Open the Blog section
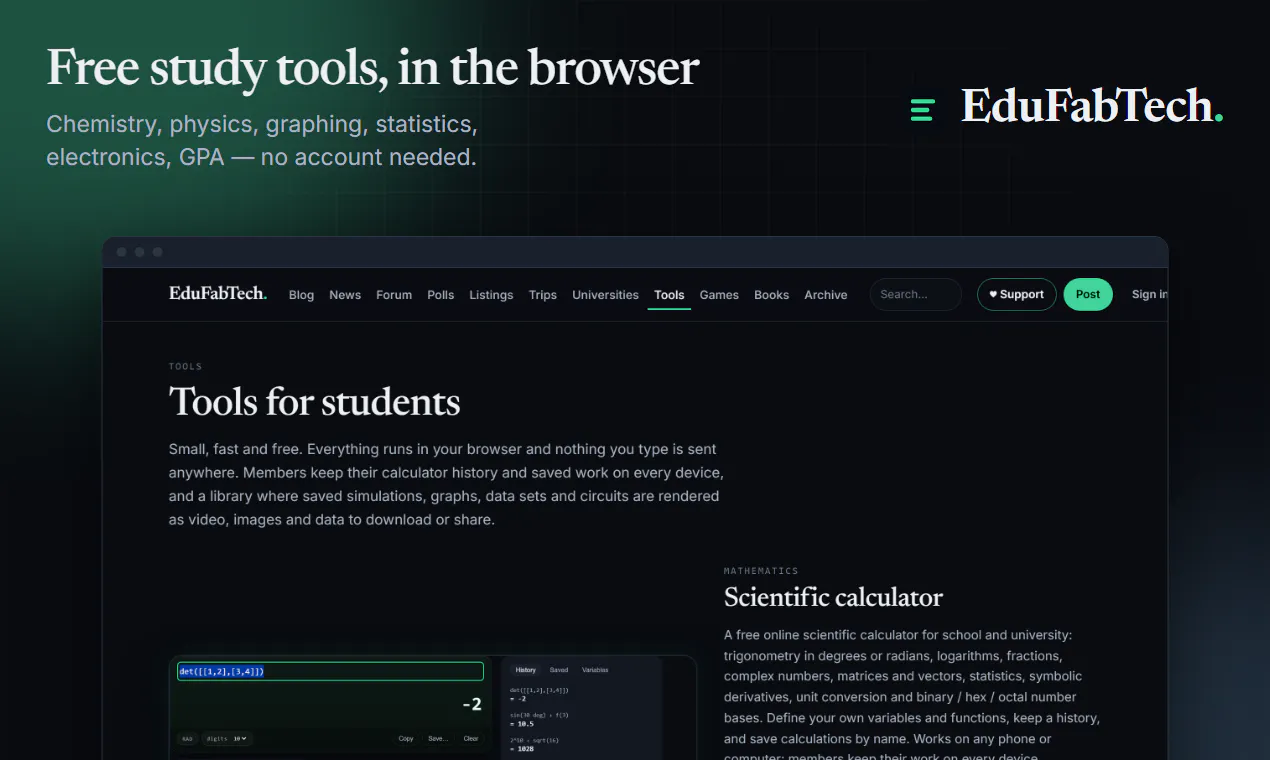 [301, 295]
